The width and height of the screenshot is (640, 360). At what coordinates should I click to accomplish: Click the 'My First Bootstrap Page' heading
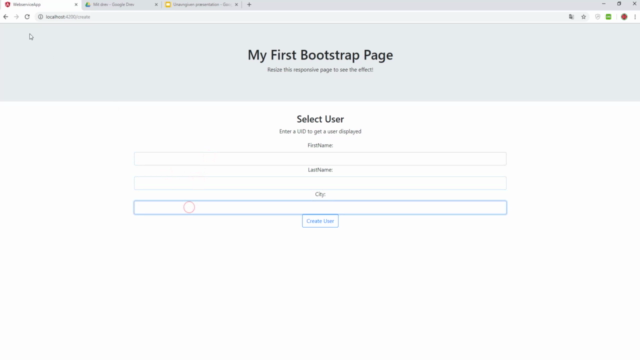click(320, 55)
